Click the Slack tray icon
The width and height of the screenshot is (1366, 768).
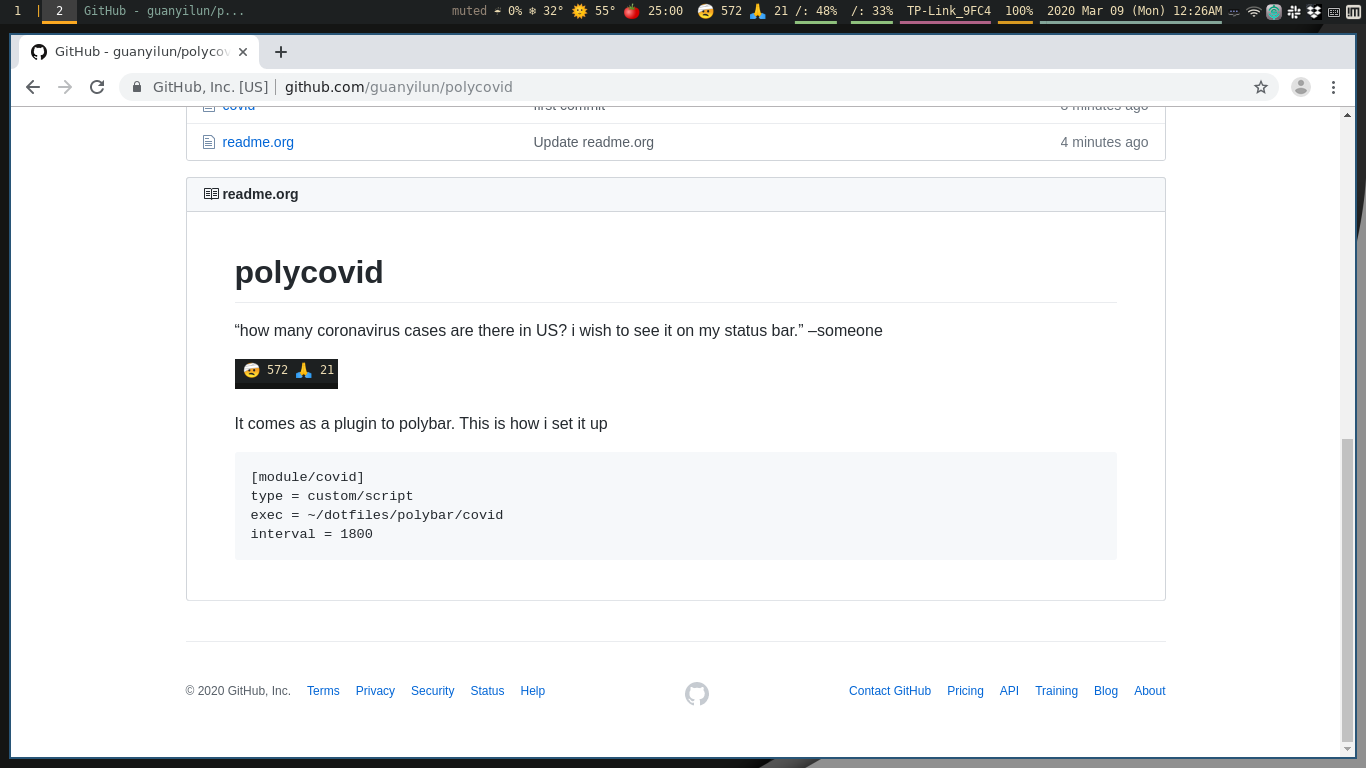(x=1294, y=12)
